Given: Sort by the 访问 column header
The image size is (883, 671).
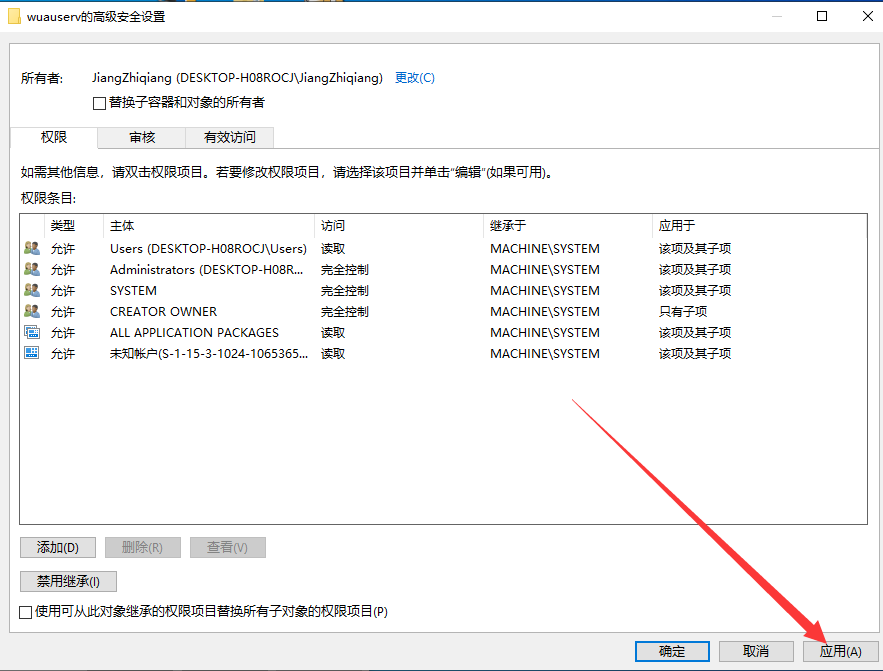Looking at the screenshot, I should click(399, 226).
